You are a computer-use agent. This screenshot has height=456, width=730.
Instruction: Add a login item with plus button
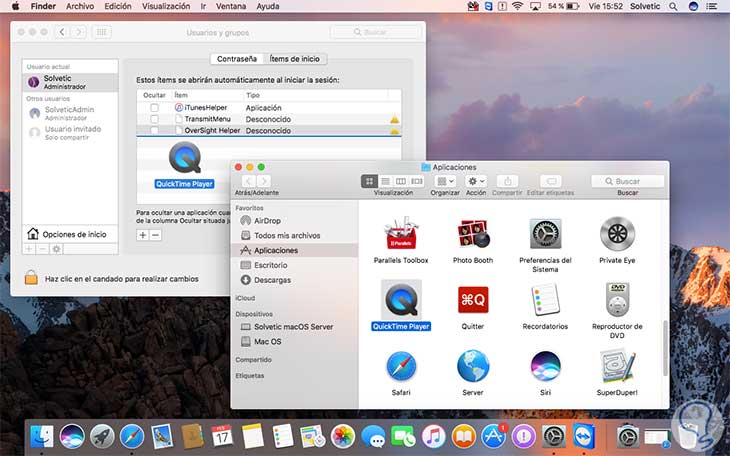tap(143, 235)
